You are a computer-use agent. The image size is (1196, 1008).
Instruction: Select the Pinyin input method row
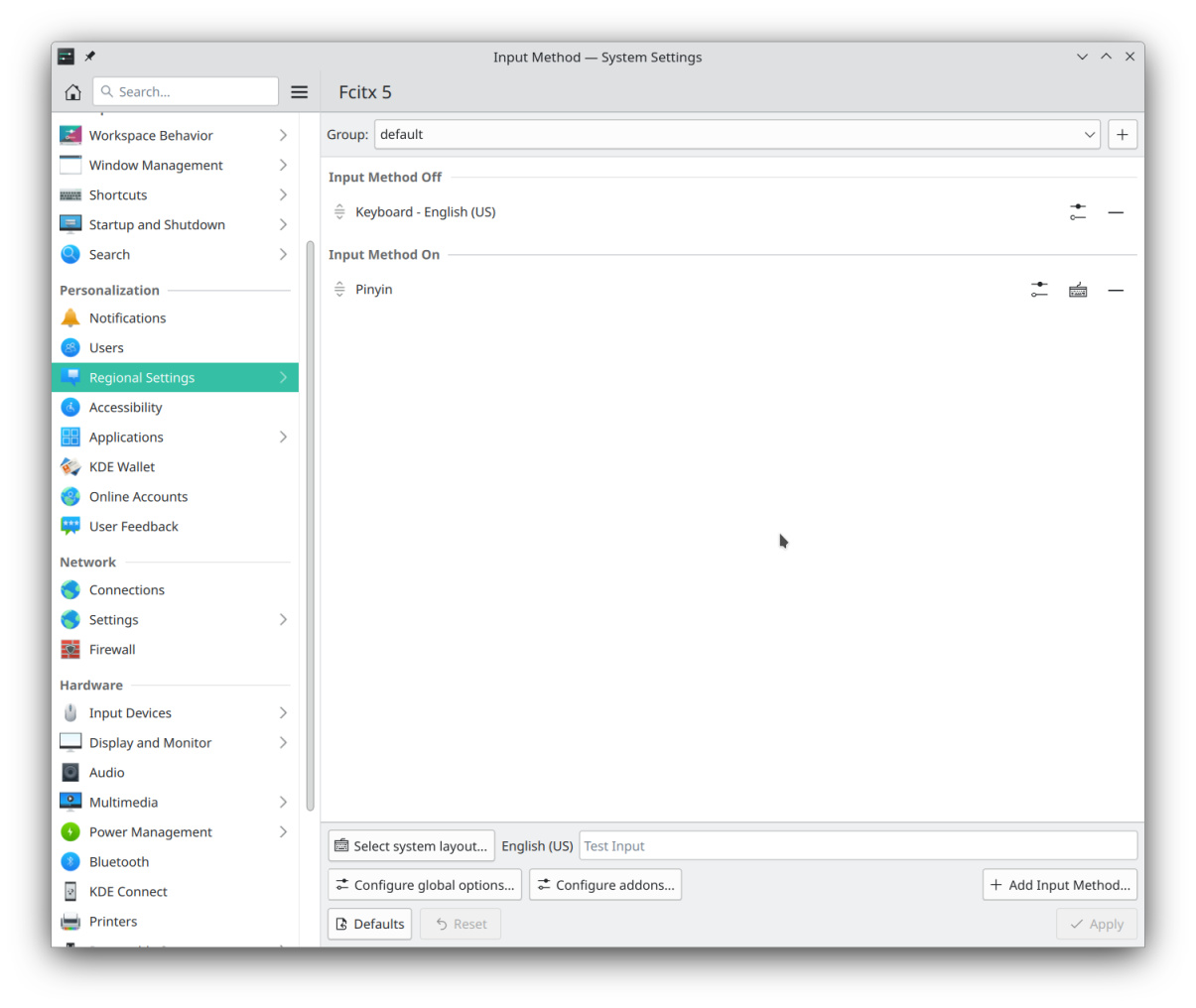click(732, 290)
